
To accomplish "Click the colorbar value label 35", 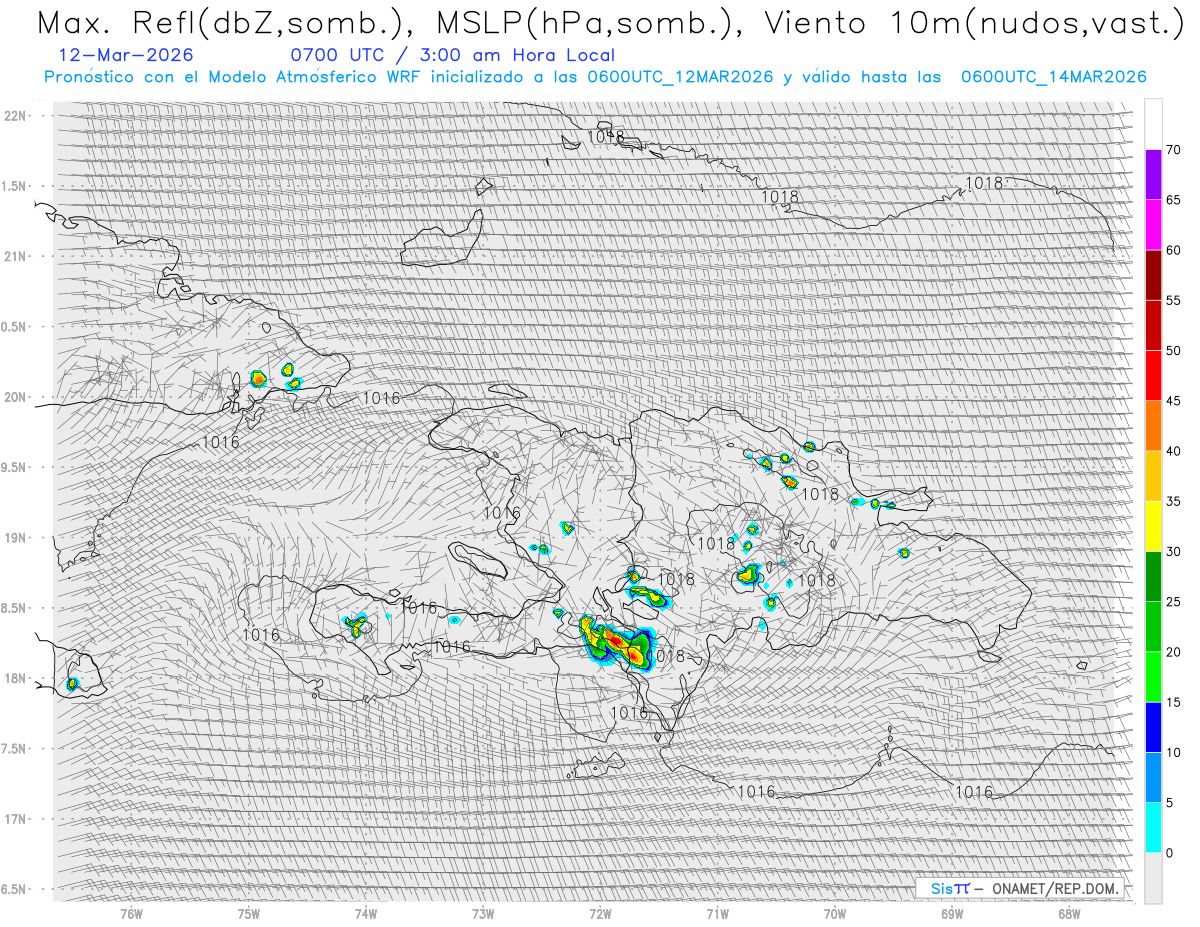I will point(1173,501).
